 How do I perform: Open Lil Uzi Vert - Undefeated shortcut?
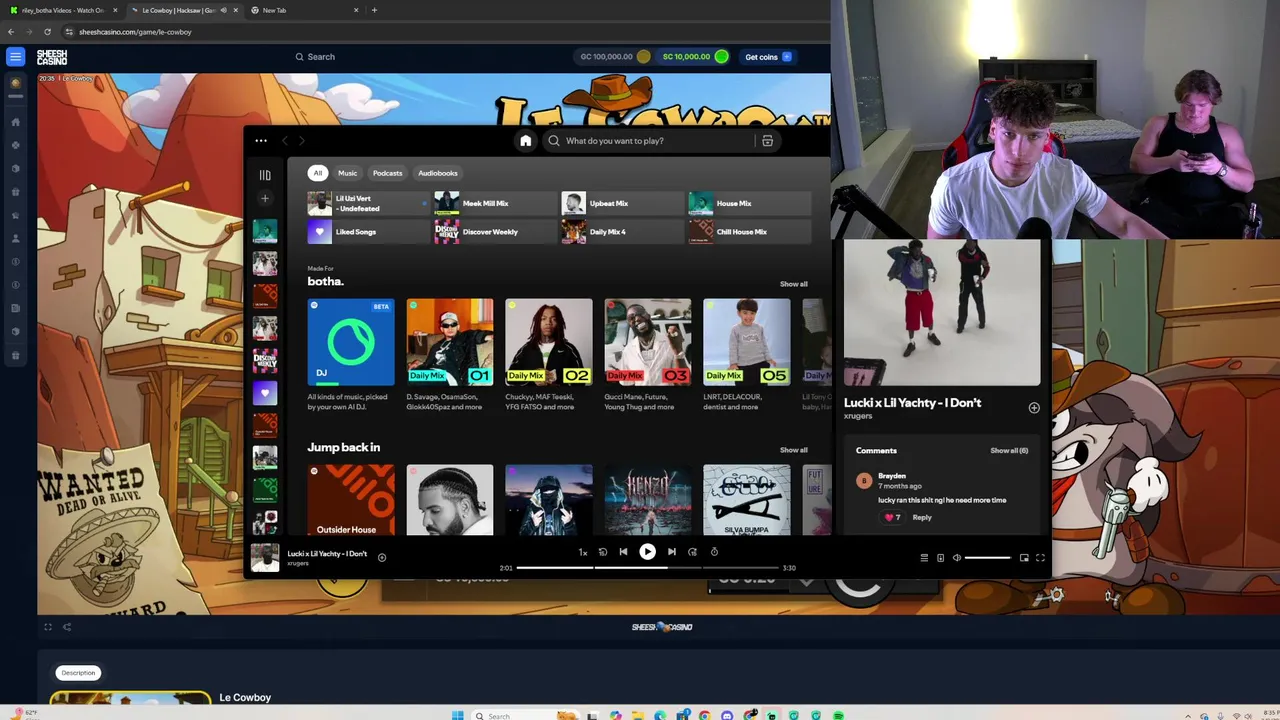[367, 204]
